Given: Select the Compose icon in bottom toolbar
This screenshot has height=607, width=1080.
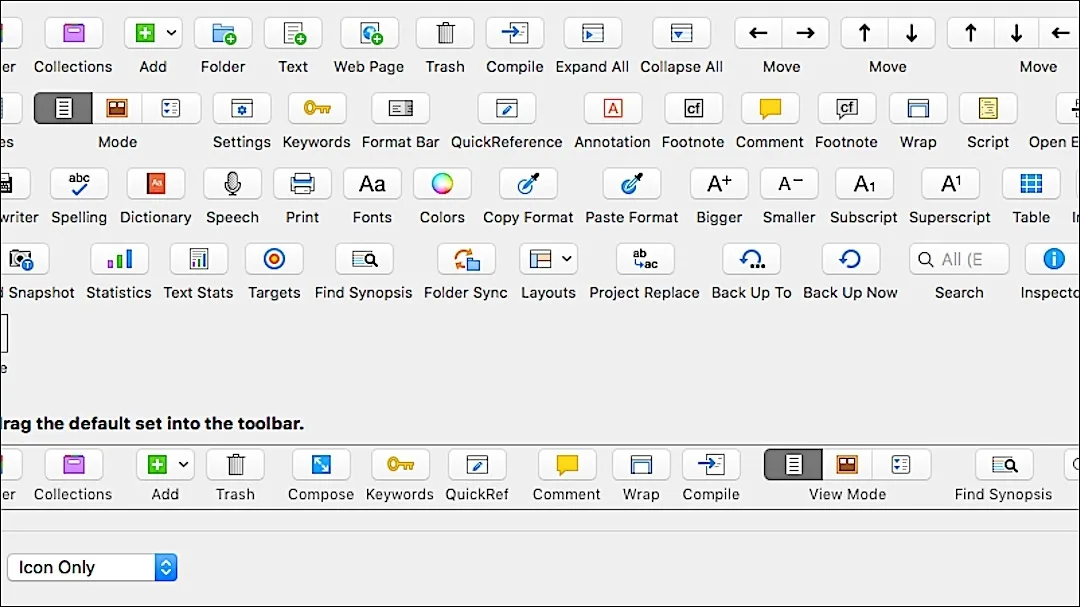Looking at the screenshot, I should click(320, 464).
